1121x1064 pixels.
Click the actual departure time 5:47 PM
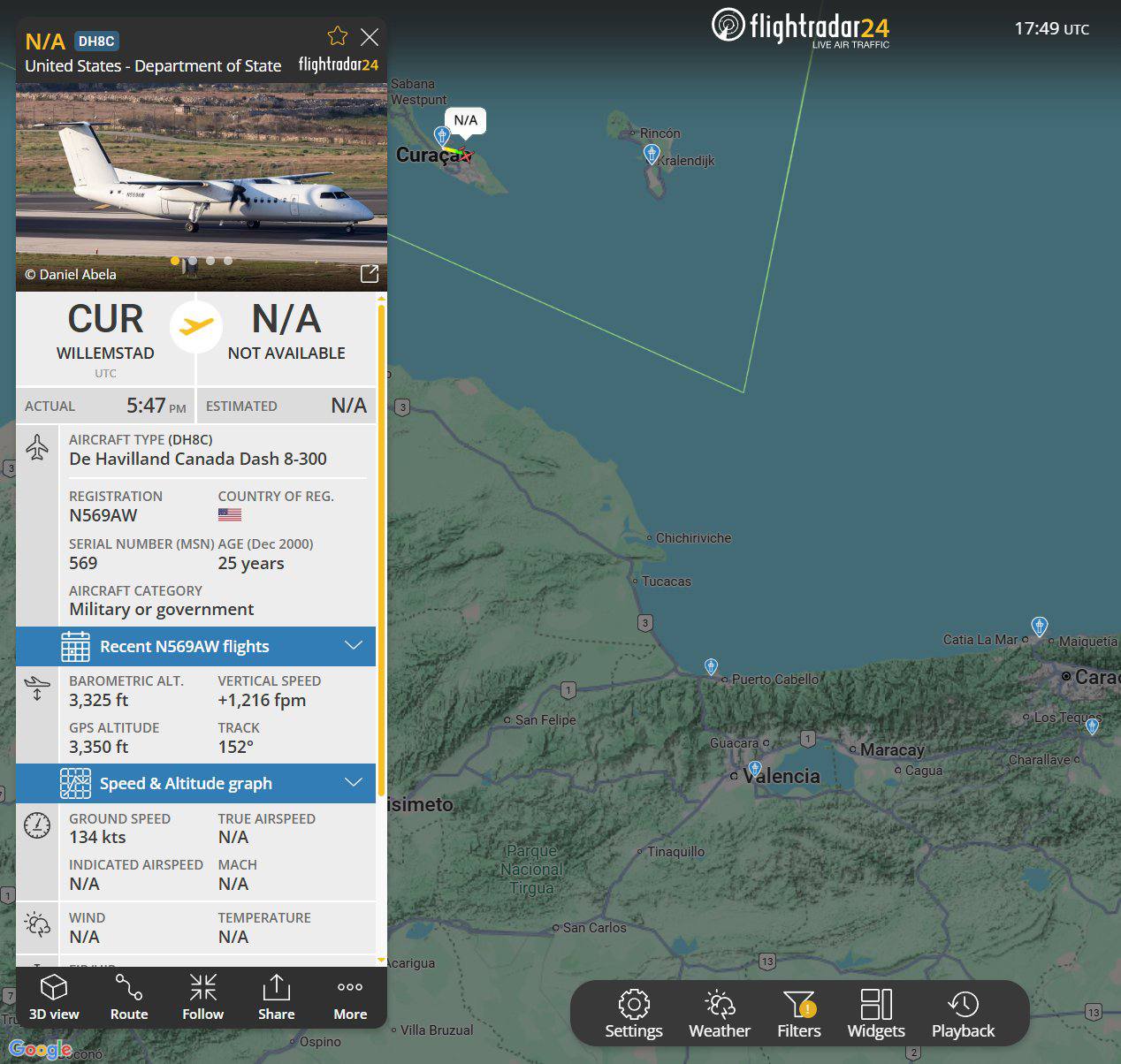tap(156, 406)
